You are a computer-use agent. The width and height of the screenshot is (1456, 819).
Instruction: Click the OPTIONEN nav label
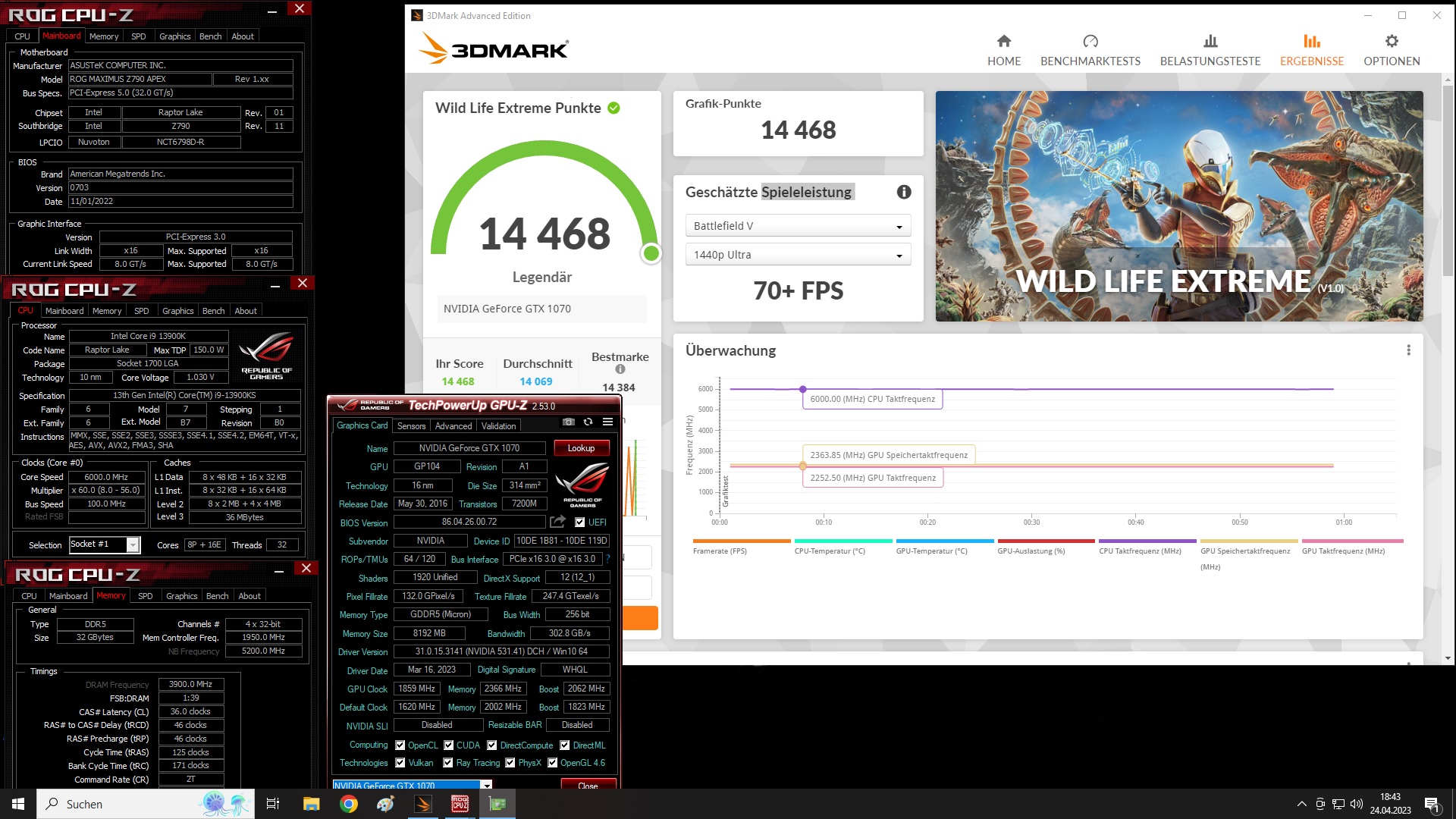tap(1392, 61)
